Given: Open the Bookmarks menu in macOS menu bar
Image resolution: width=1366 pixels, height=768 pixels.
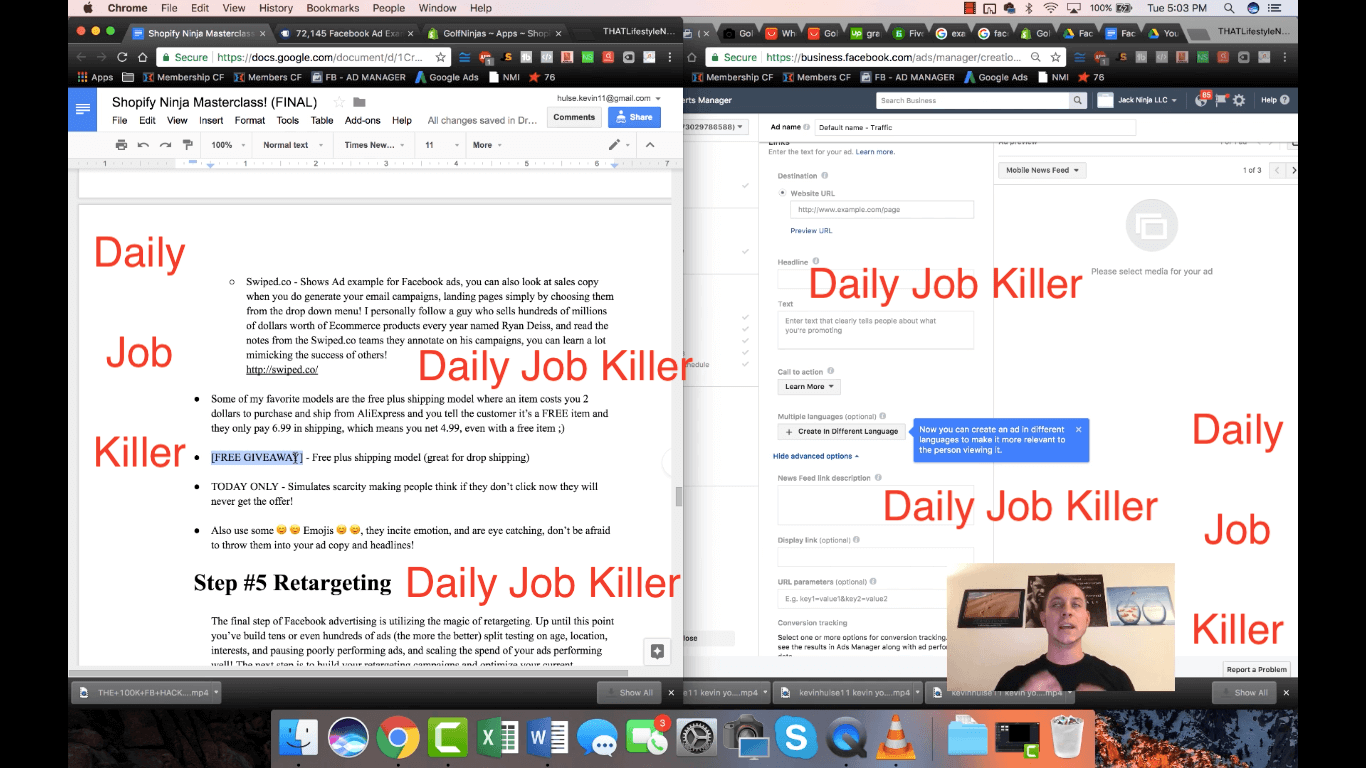Looking at the screenshot, I should tap(333, 8).
